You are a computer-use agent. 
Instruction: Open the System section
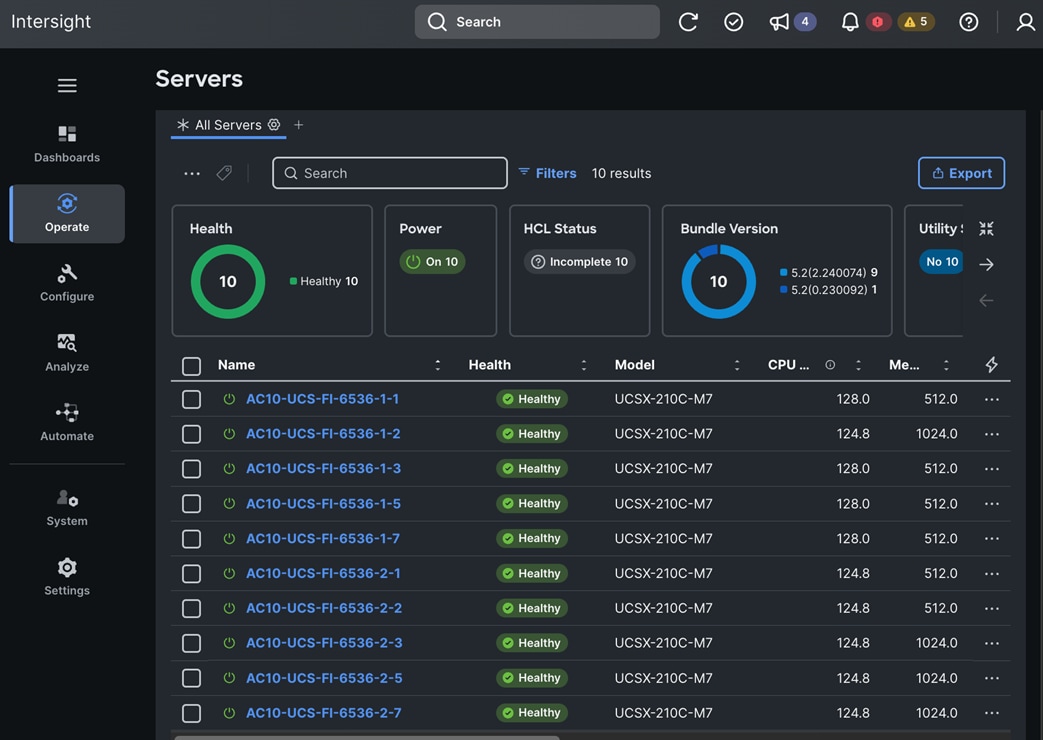[67, 508]
